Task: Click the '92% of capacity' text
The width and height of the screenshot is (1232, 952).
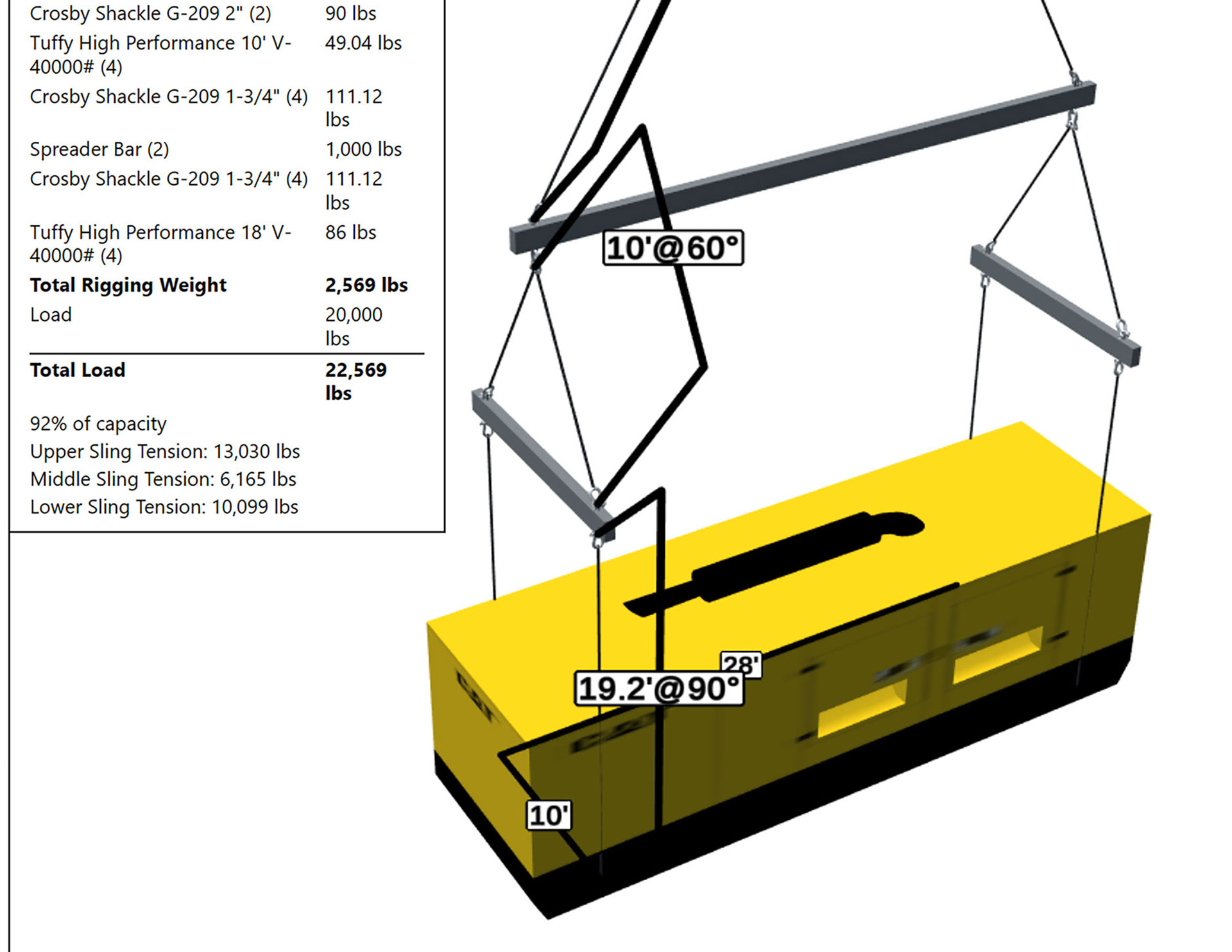Action: pos(98,423)
